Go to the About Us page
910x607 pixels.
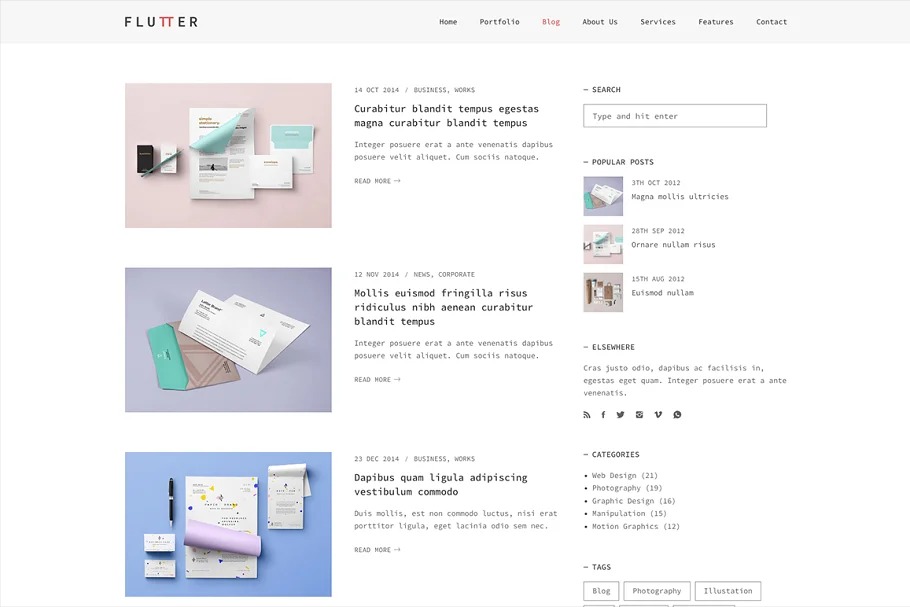tap(600, 22)
